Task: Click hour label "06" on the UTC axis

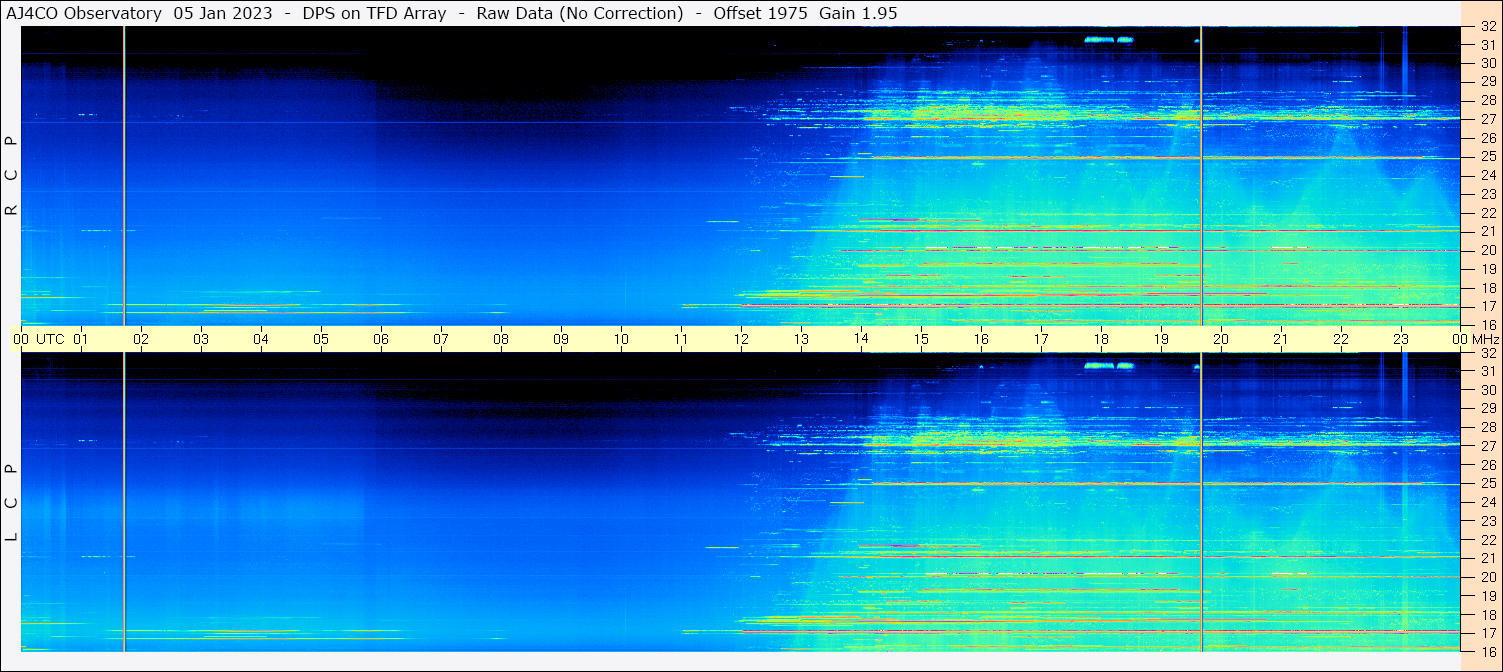Action: [x=381, y=339]
